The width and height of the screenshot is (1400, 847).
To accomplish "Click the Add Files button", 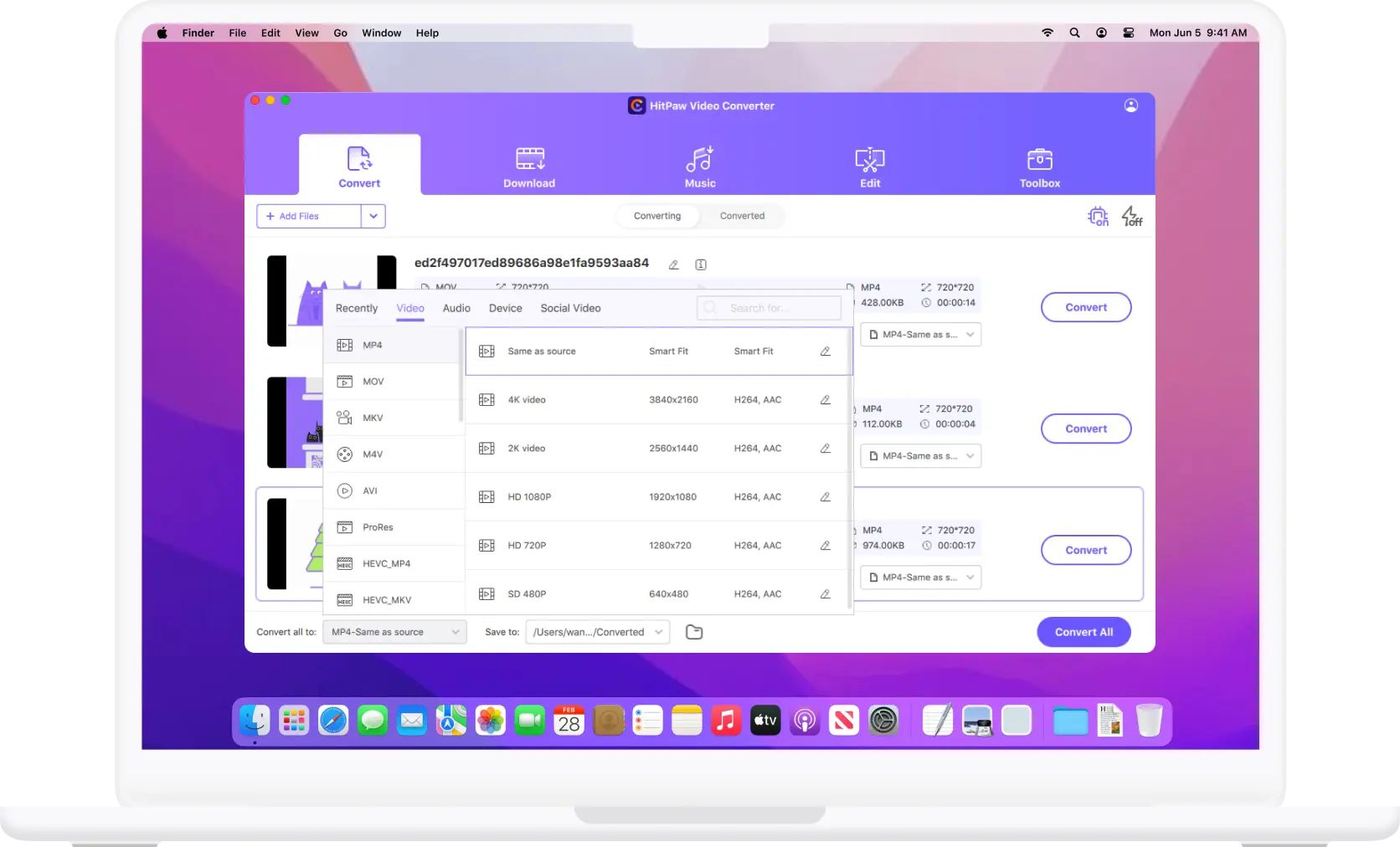I will coord(309,216).
